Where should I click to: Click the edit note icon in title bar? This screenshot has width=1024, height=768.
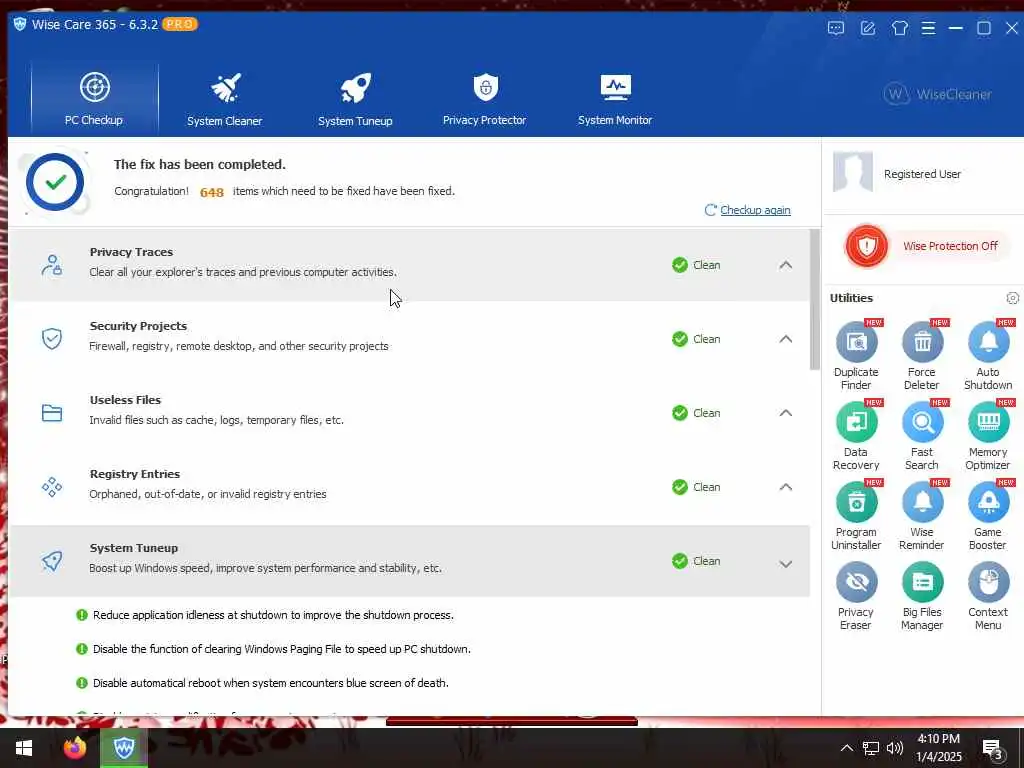[868, 28]
